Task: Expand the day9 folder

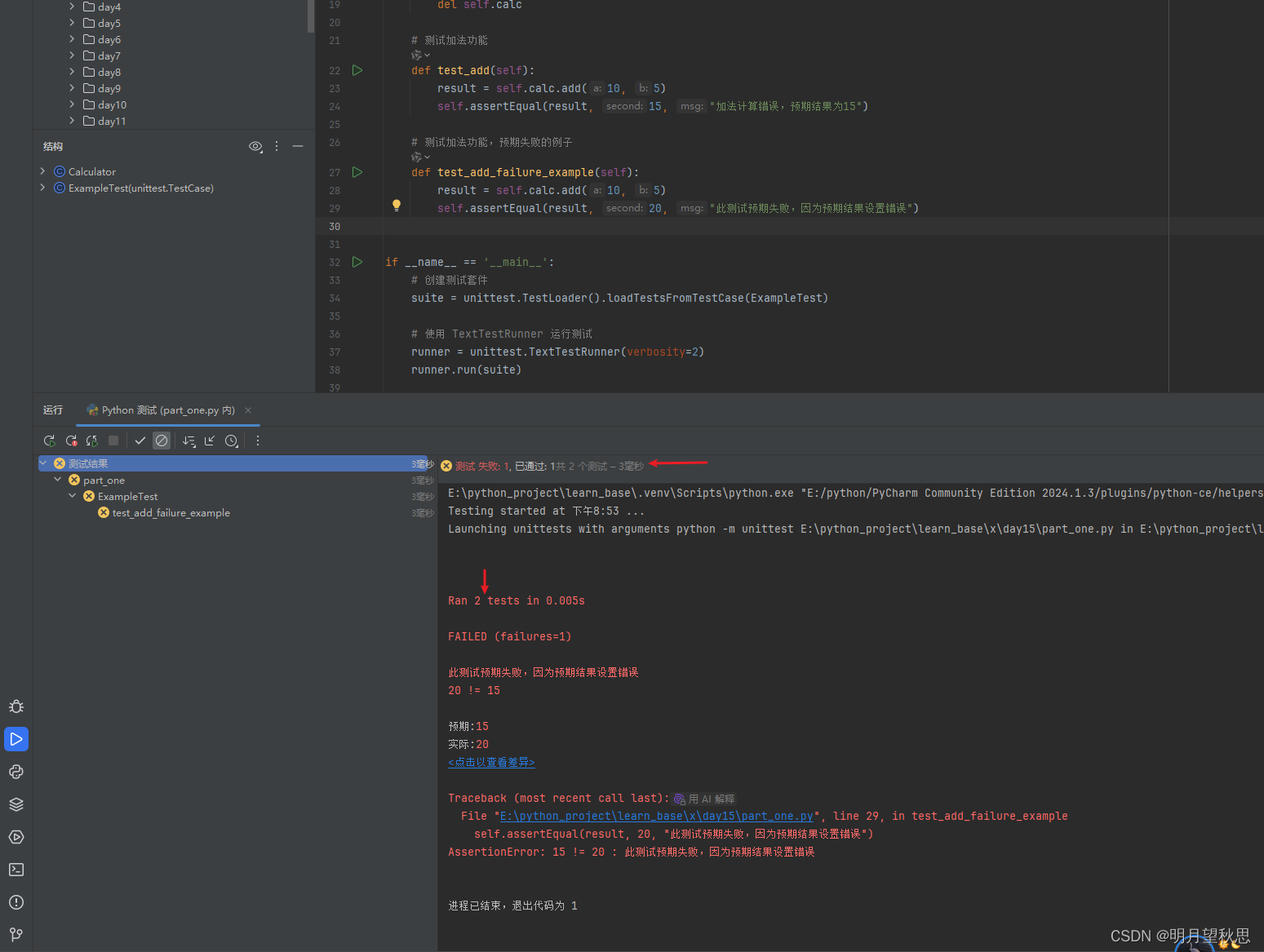Action: (x=72, y=87)
